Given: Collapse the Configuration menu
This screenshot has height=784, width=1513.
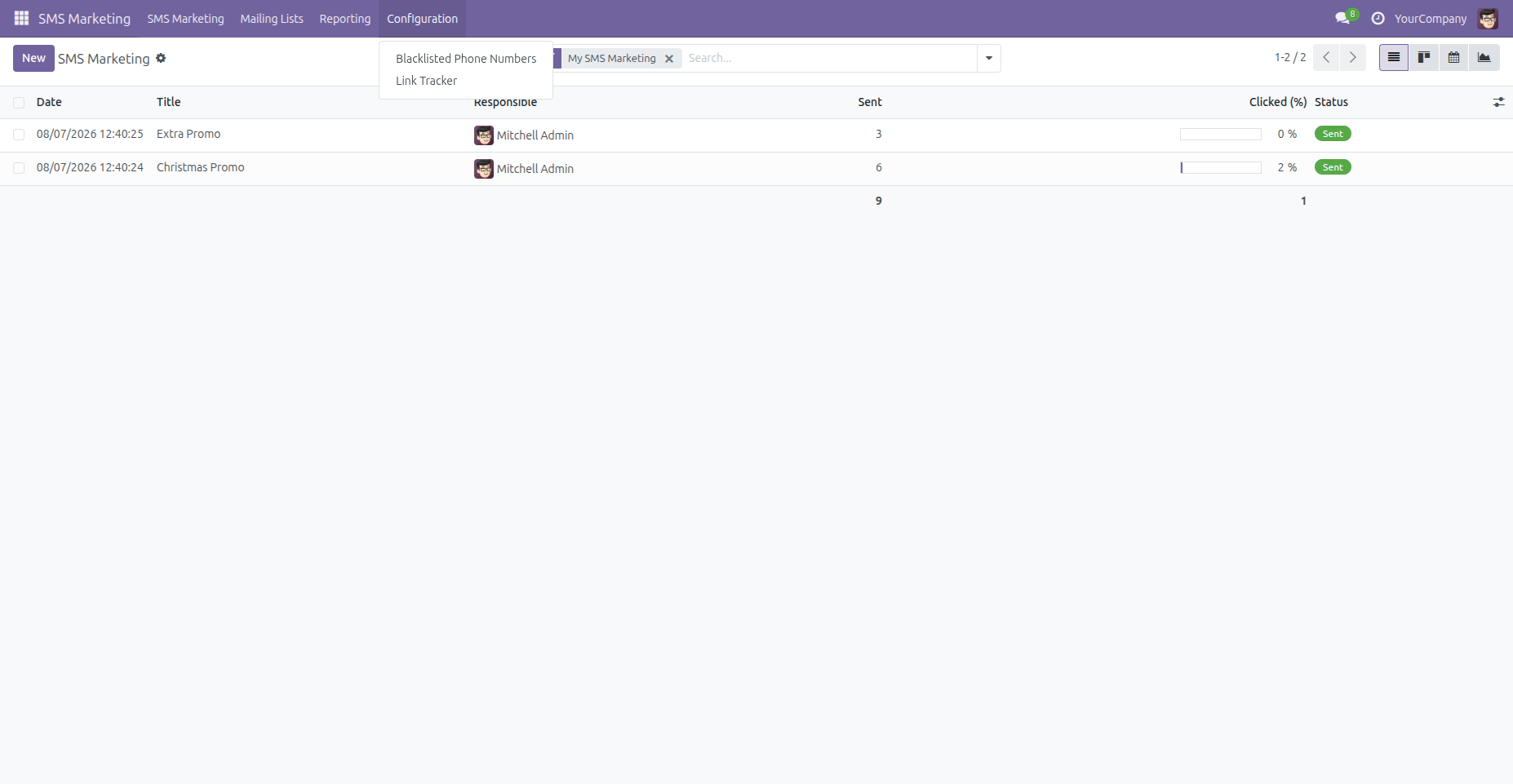Looking at the screenshot, I should click(x=422, y=18).
